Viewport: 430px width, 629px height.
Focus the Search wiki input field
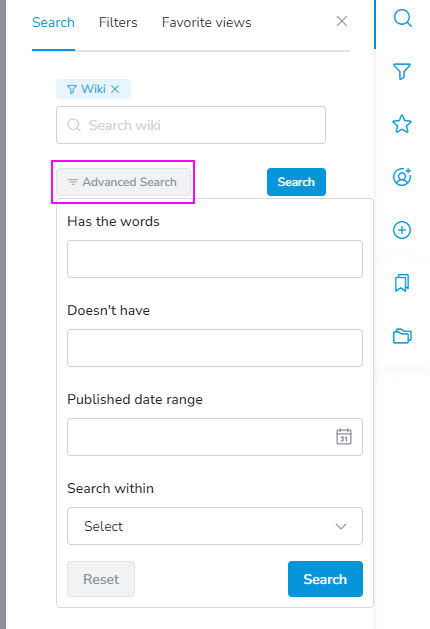tap(191, 125)
